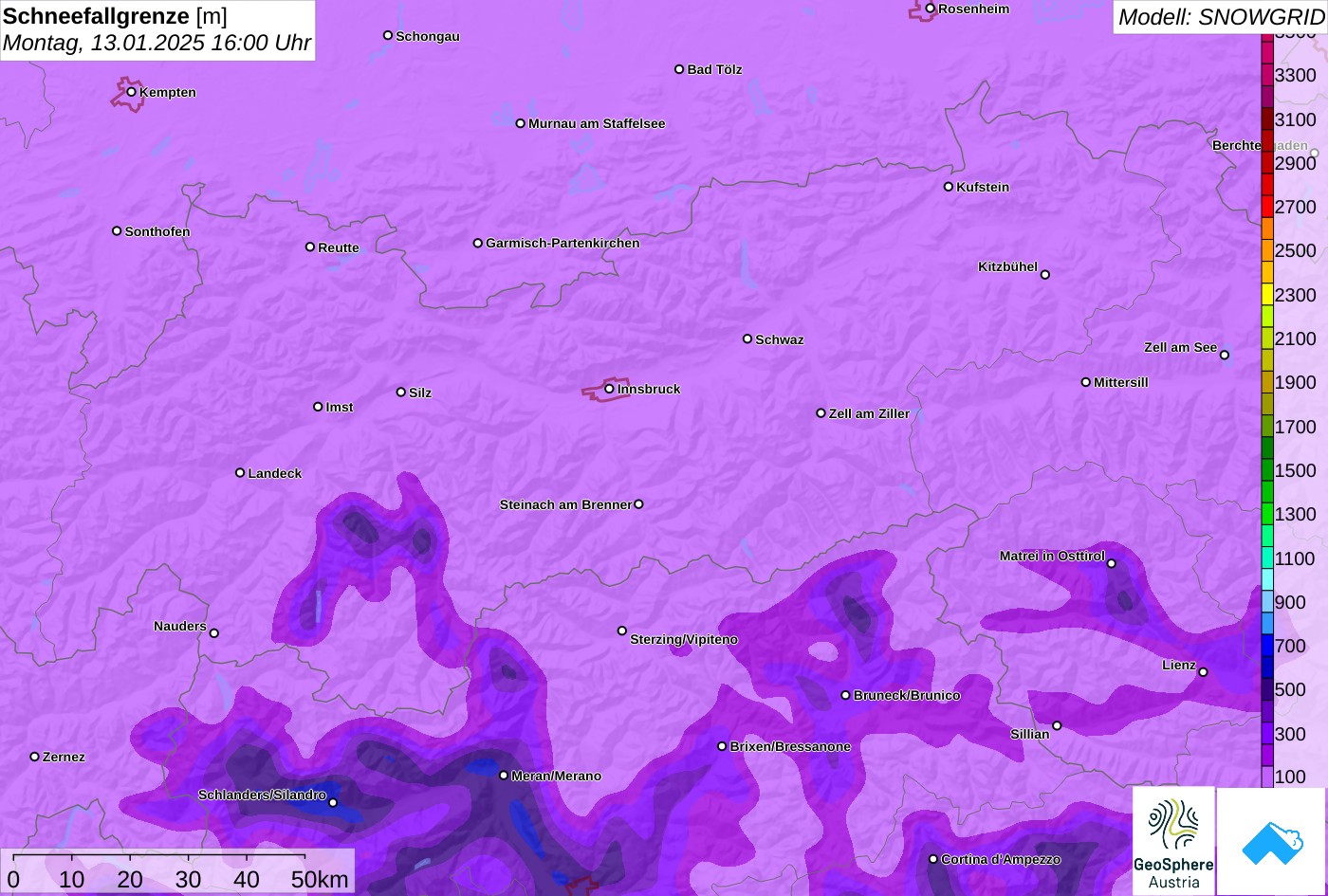Click the Zell am See marker
Image resolution: width=1328 pixels, height=896 pixels.
point(1225,356)
